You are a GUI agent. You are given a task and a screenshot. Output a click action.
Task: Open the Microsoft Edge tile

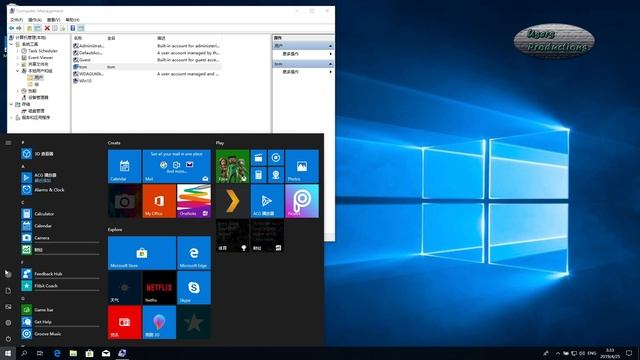[x=194, y=253]
